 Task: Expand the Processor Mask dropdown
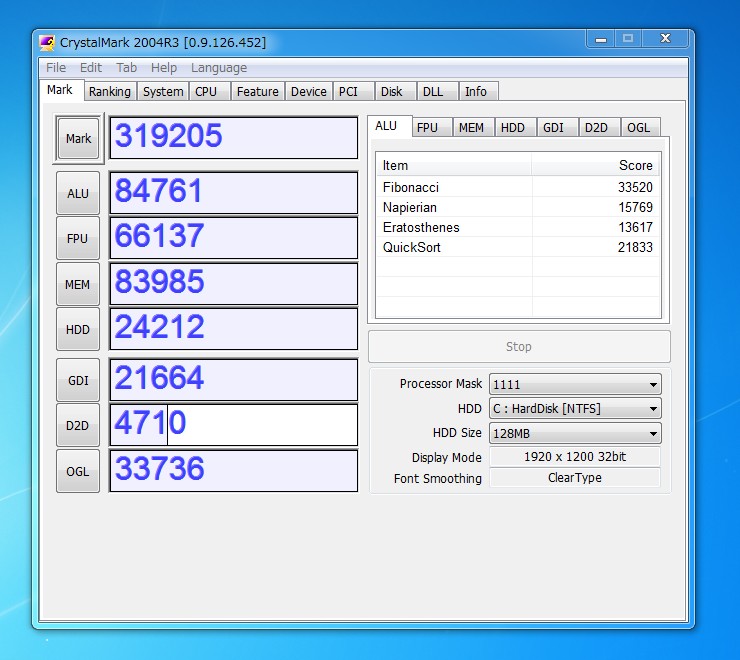click(x=575, y=384)
